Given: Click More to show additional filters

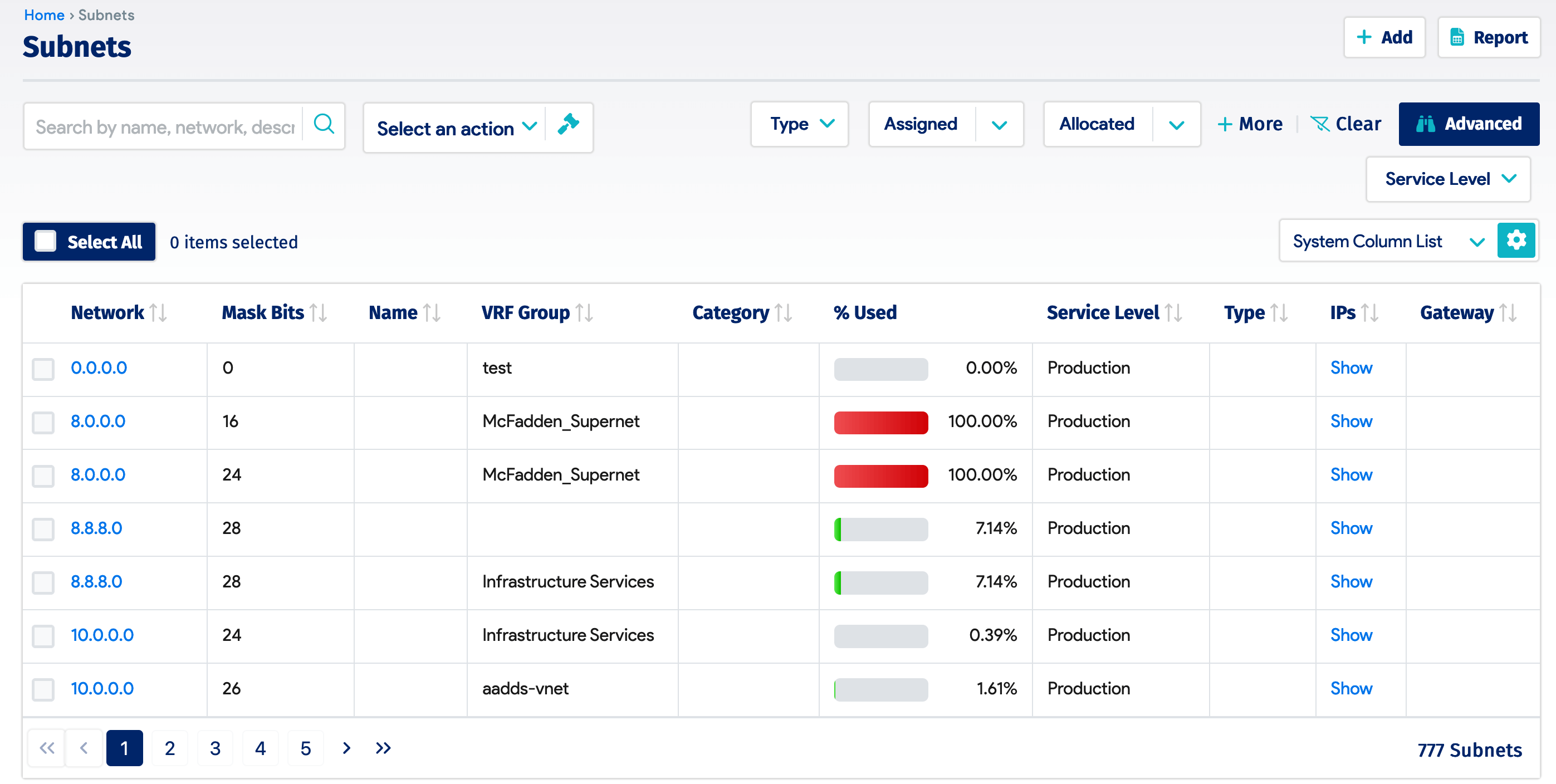Looking at the screenshot, I should tap(1250, 123).
